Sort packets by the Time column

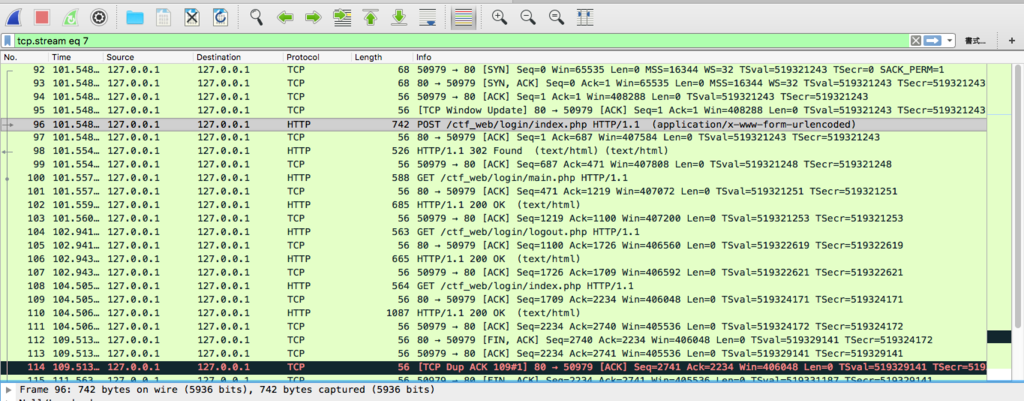point(76,57)
